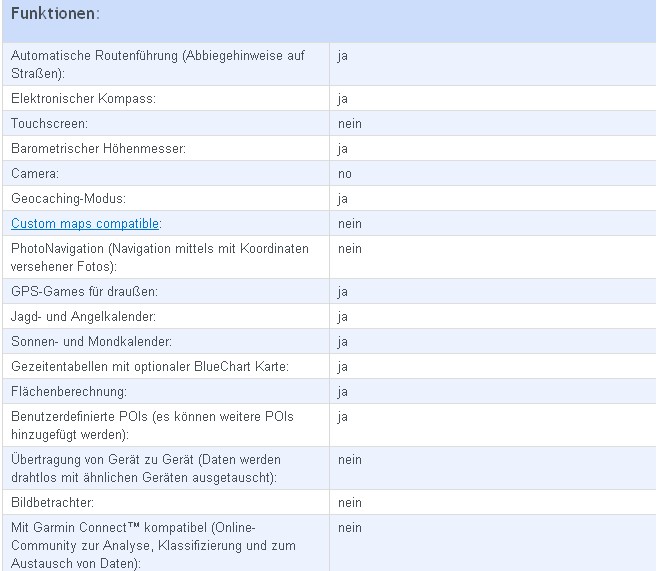Click the Mit Garmin Connect kompatibel label

tap(153, 545)
